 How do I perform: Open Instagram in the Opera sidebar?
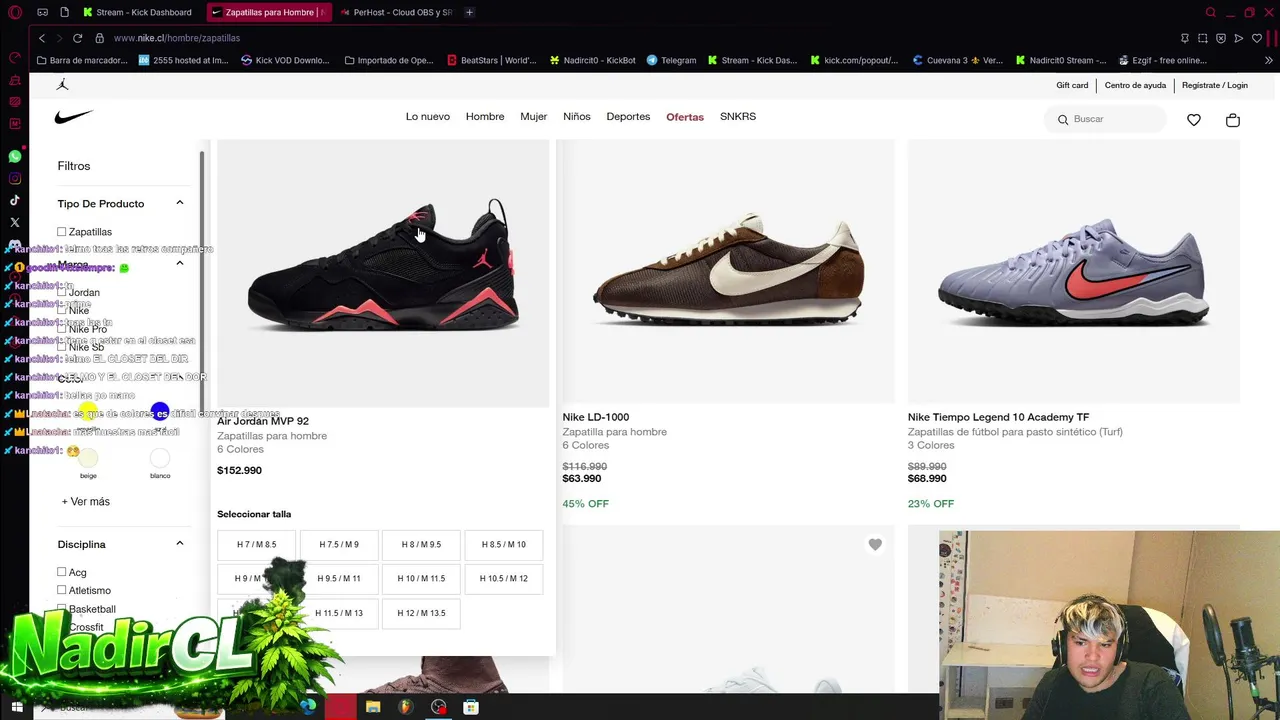14,179
